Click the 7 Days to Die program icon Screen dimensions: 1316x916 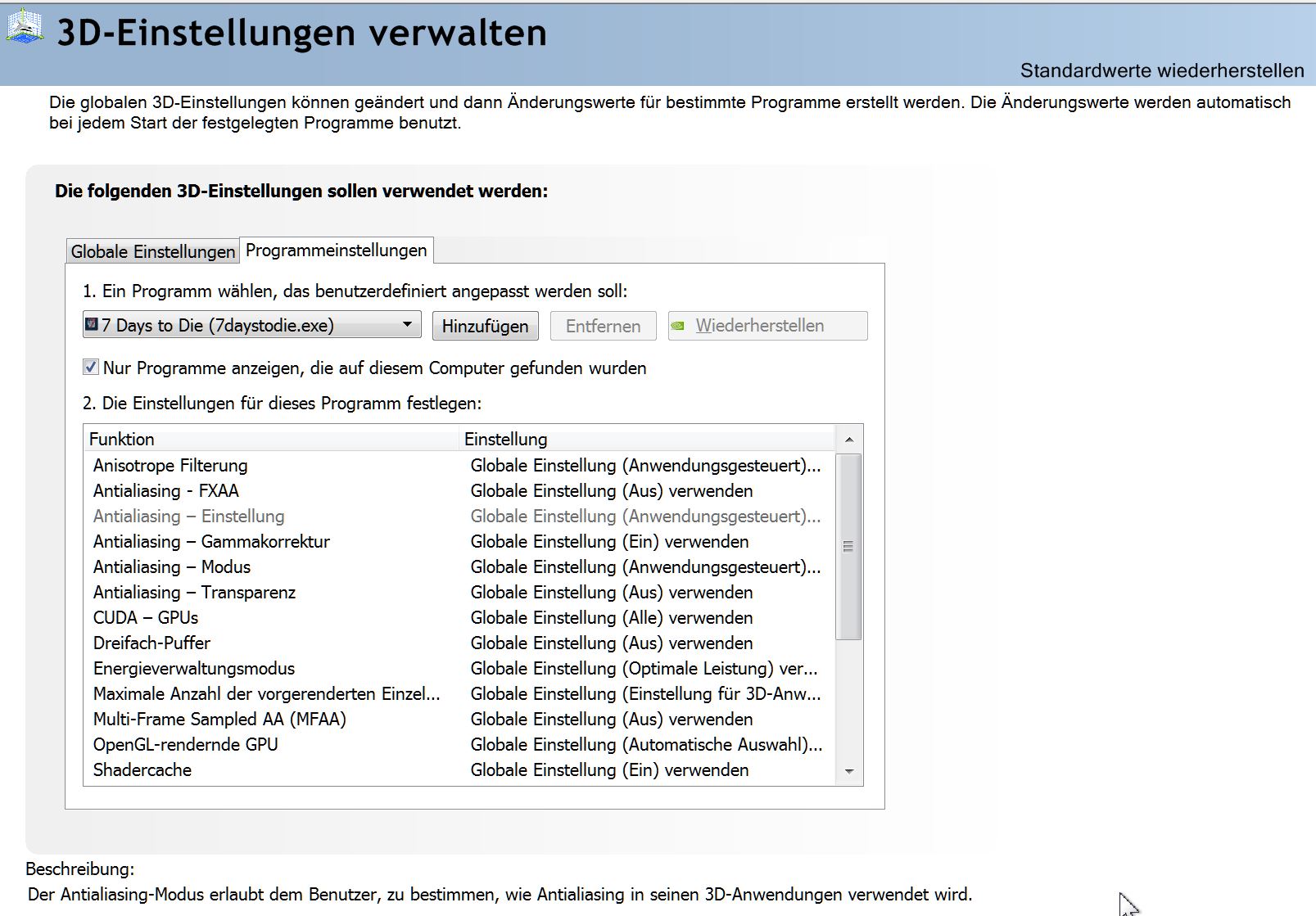(x=92, y=324)
